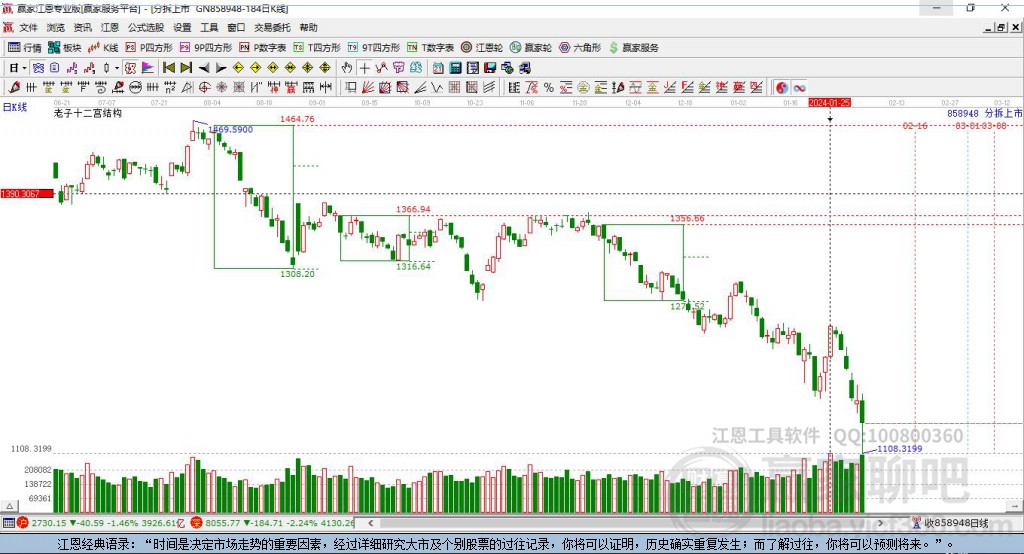Screen dimensions: 1024x554
Task: Select the spiral drawing tool
Action: (x=101, y=88)
